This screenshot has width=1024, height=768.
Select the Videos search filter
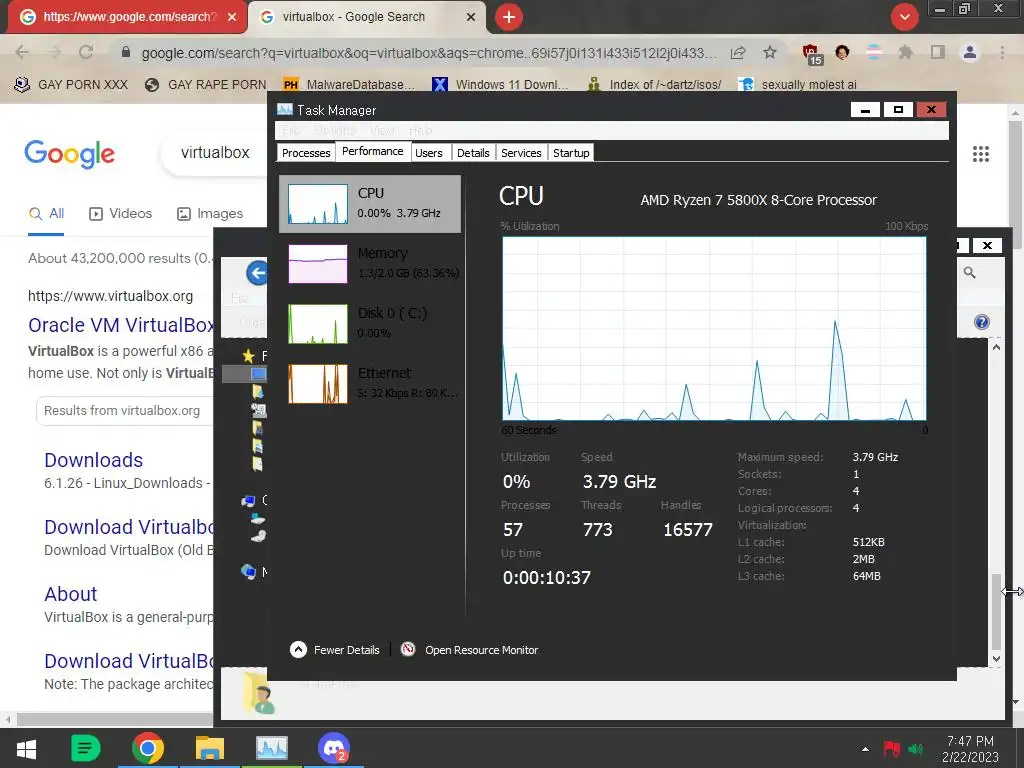(121, 214)
